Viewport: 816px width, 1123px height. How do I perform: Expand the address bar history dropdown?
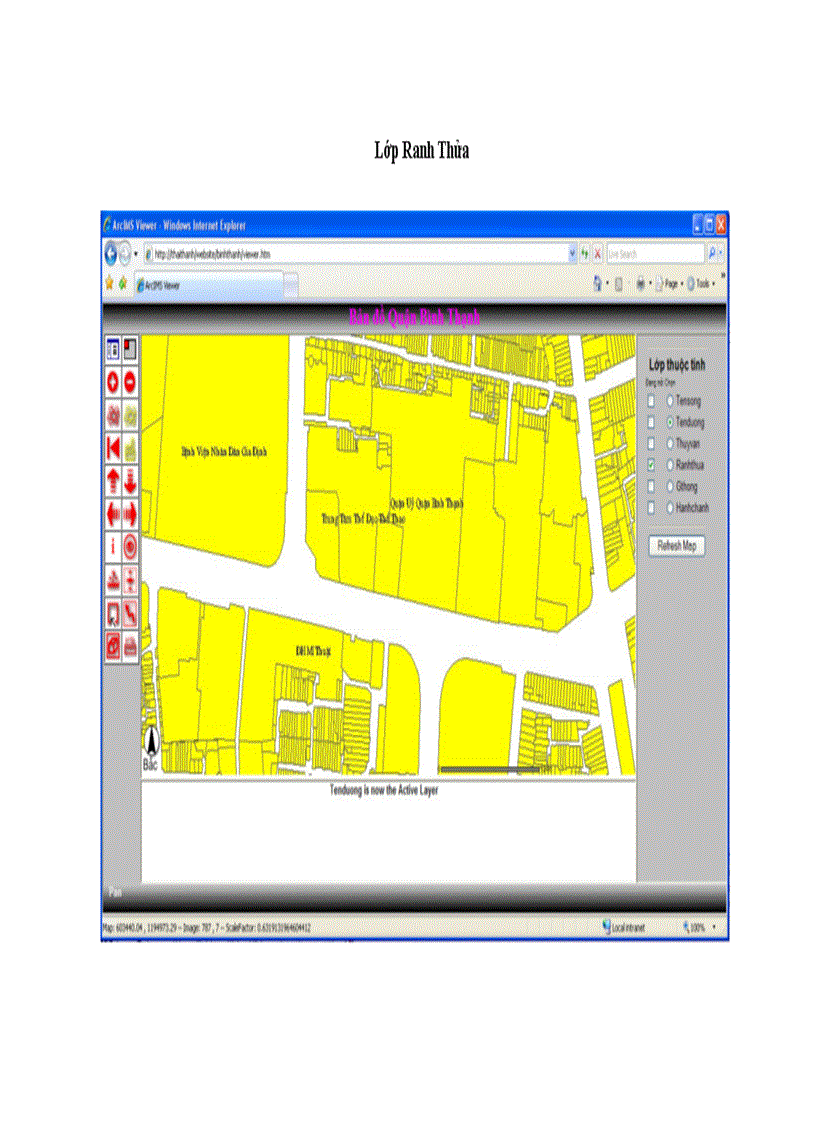pyautogui.click(x=573, y=254)
